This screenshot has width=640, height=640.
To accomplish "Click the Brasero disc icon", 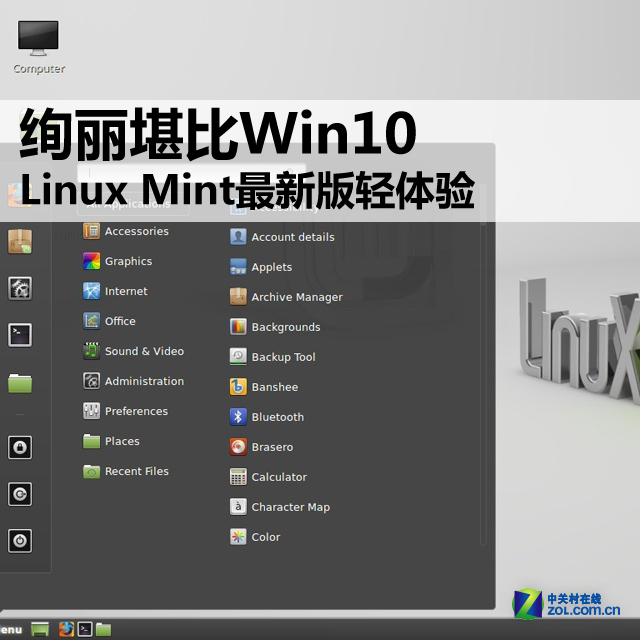I will [x=238, y=447].
